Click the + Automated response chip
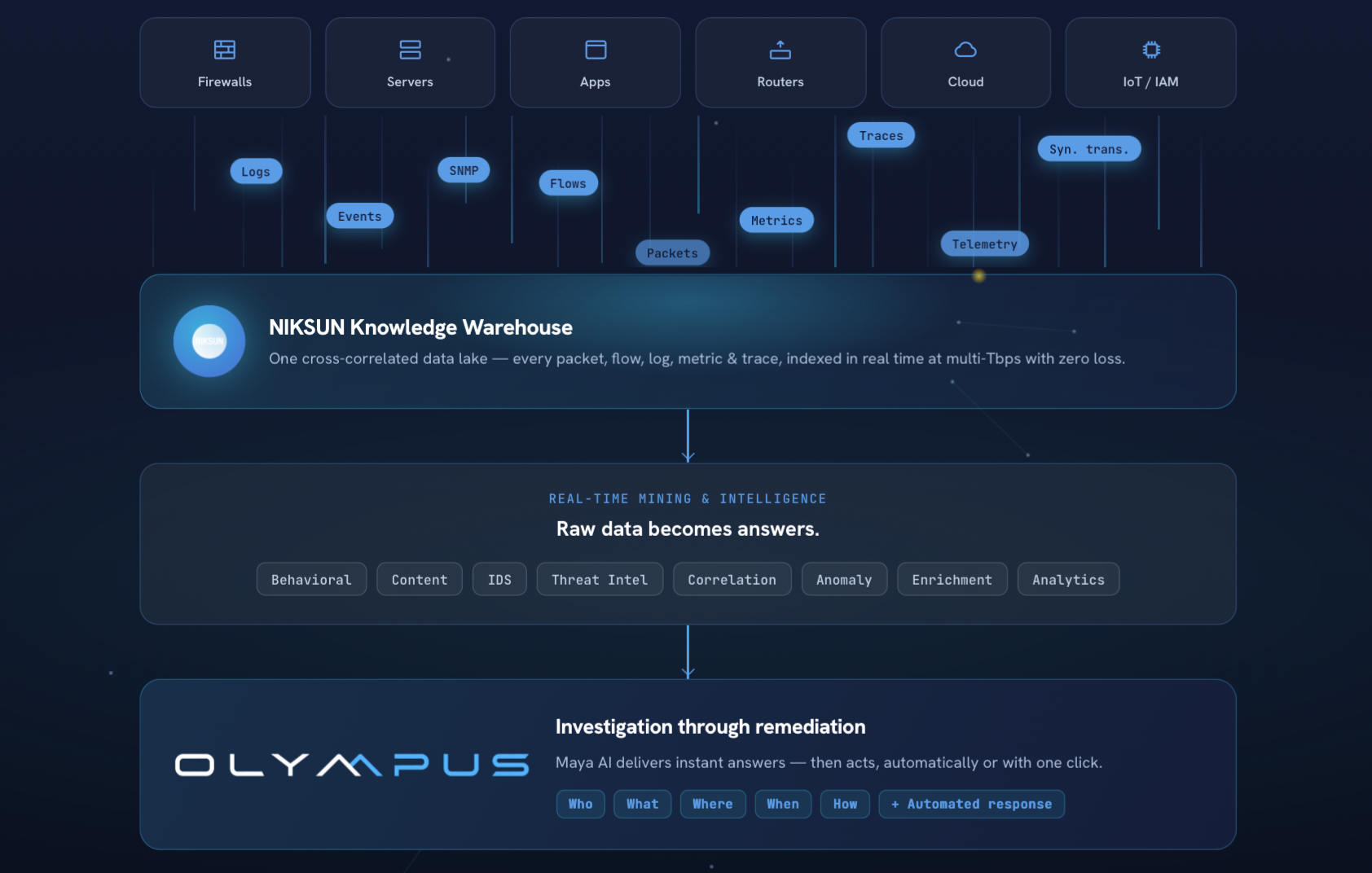This screenshot has height=873, width=1372. pos(972,804)
